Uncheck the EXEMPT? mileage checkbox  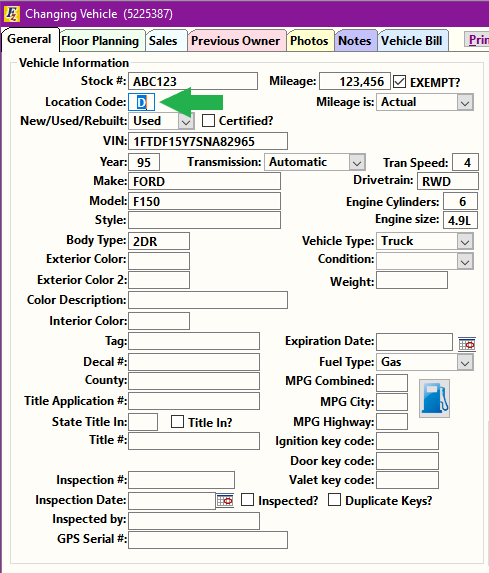point(399,81)
